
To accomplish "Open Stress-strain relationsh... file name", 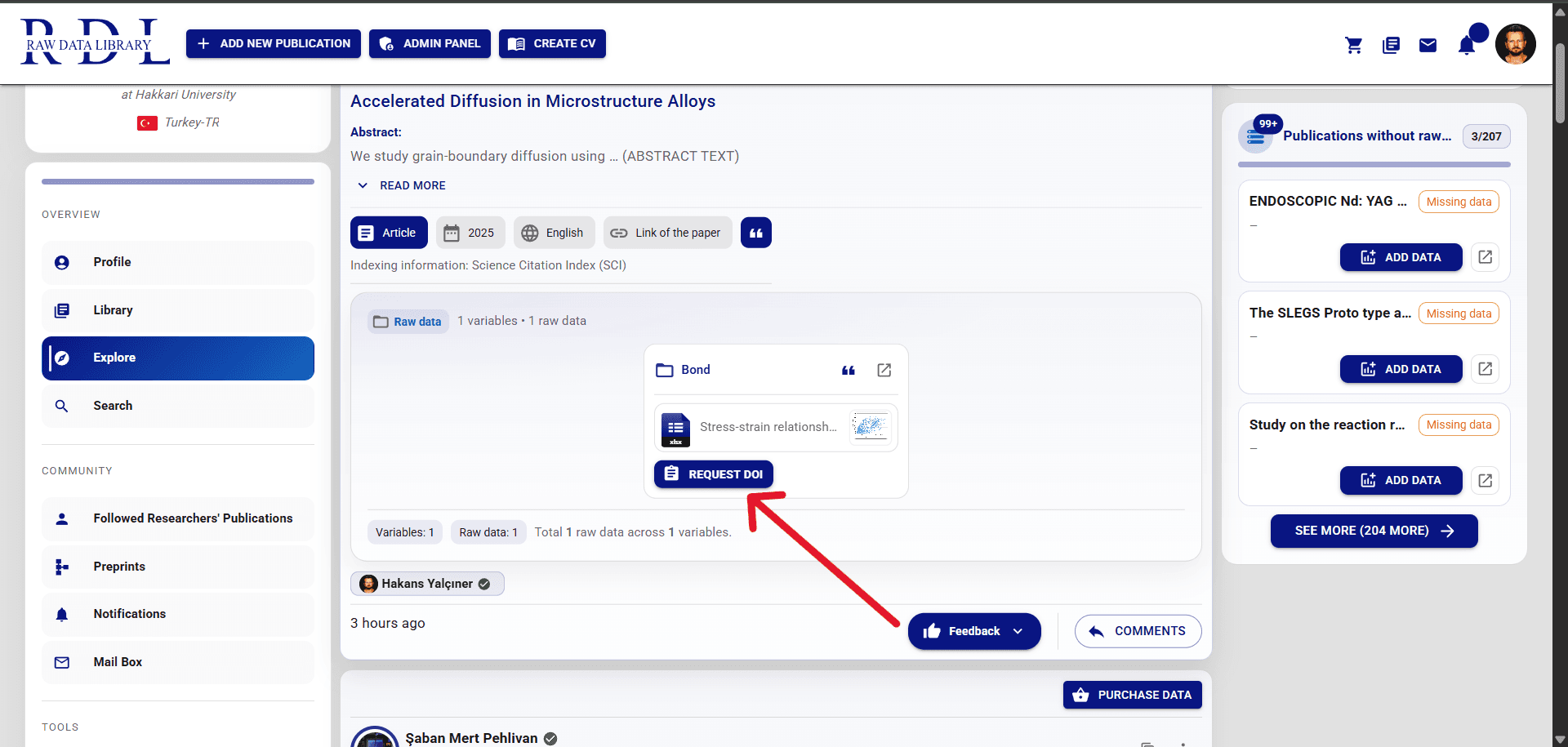I will click(x=768, y=427).
